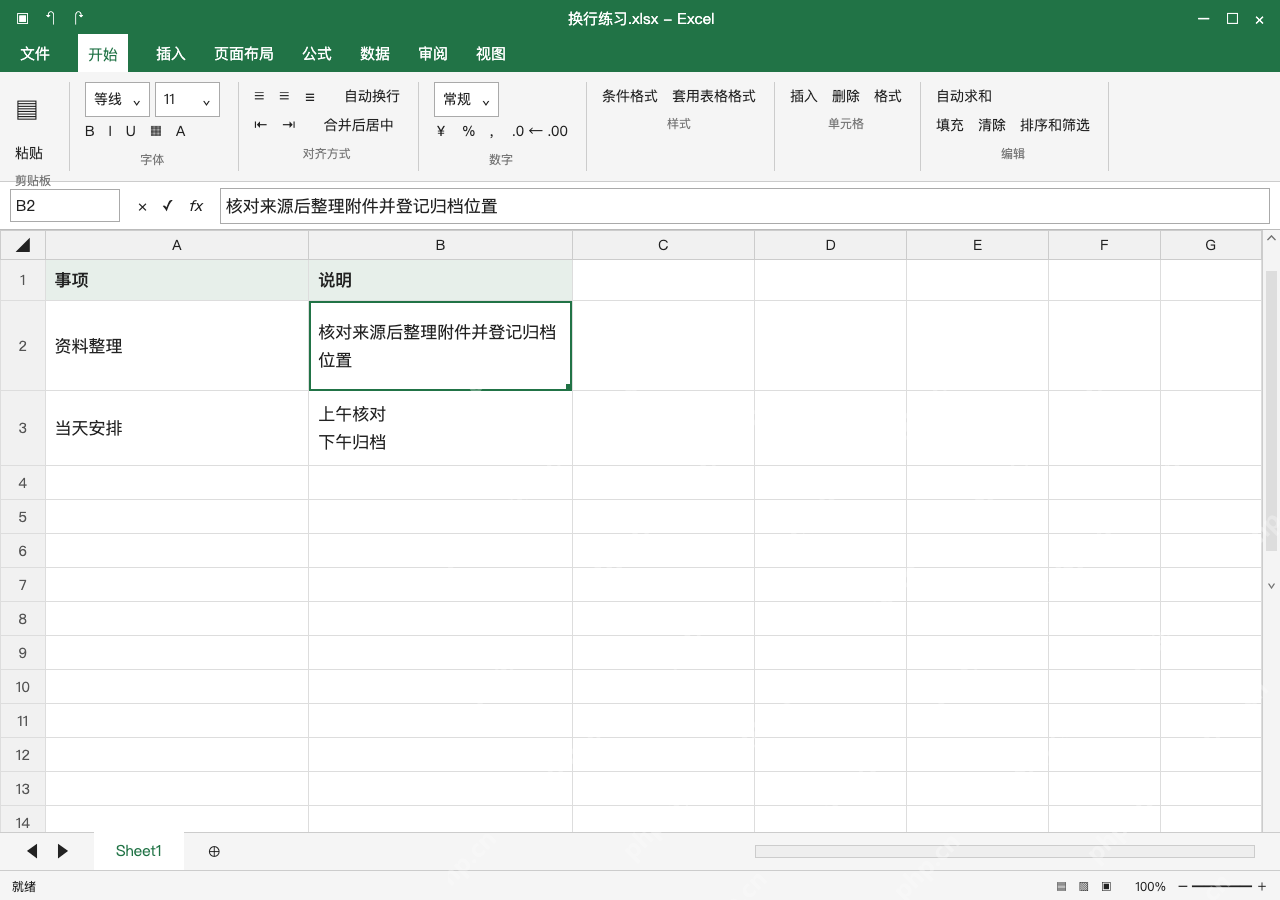This screenshot has width=1280, height=900.
Task: Open the 等线 font name dropdown
Action: (117, 99)
